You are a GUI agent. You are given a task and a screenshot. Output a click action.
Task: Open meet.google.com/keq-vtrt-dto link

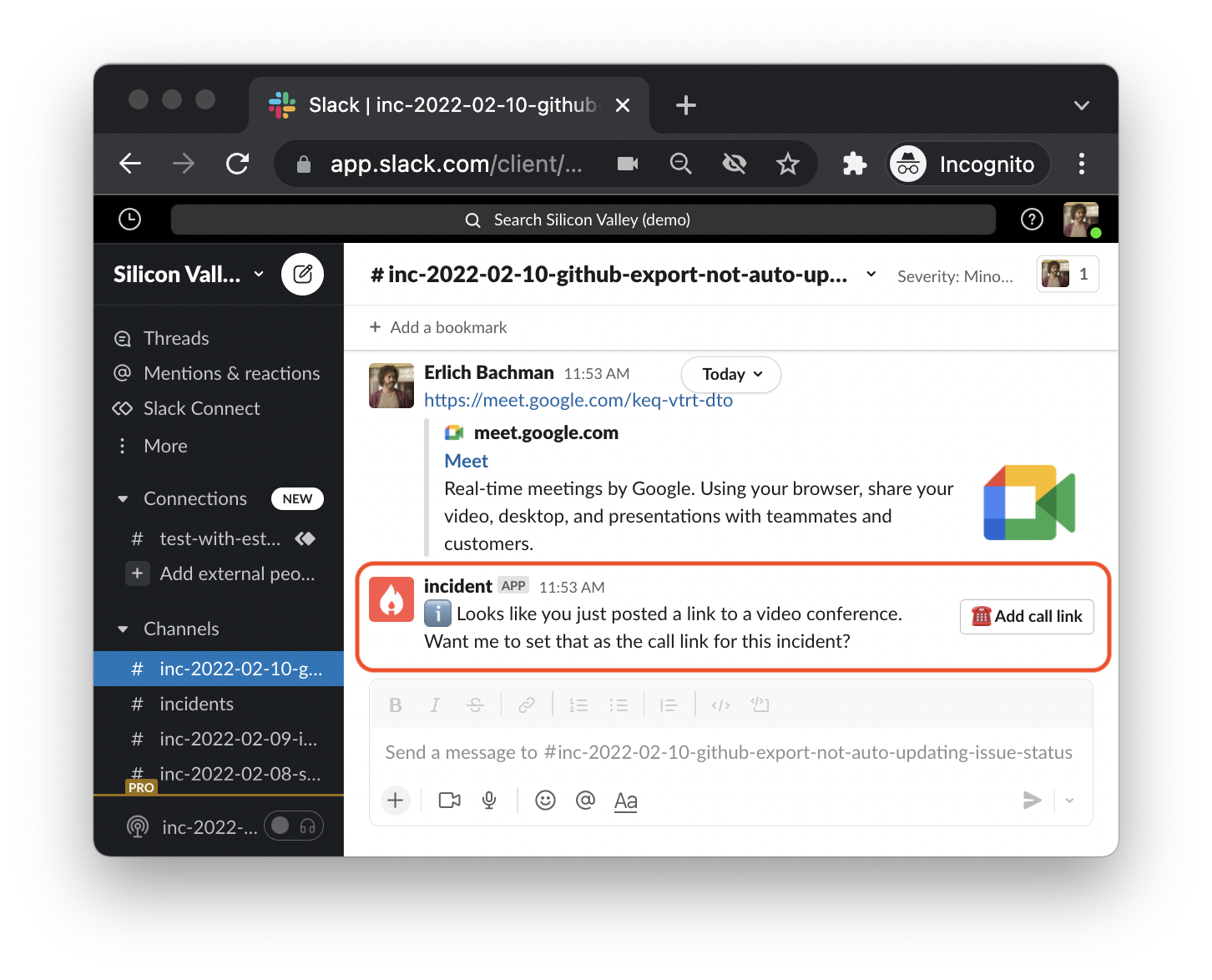[578, 400]
